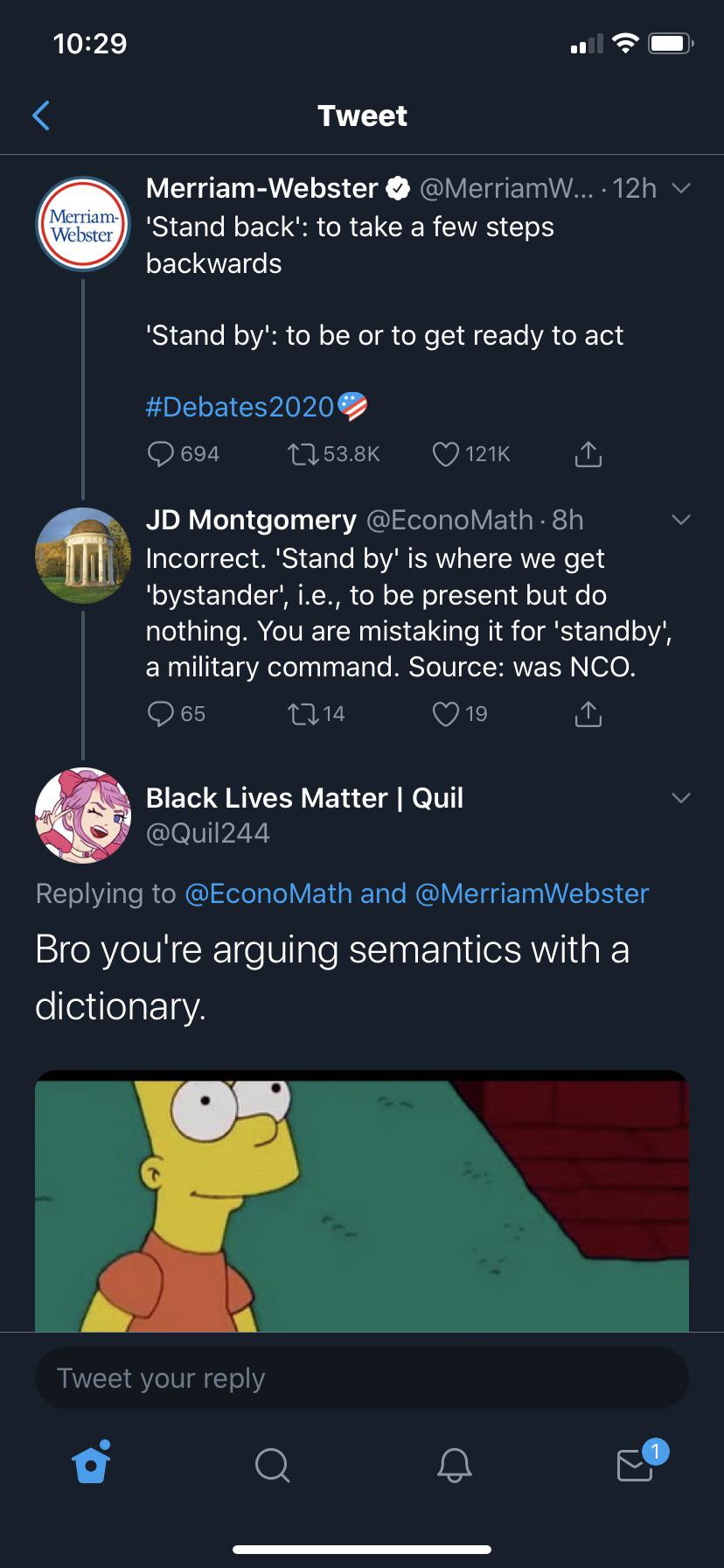Open Quil244's tweet options chevron
Viewport: 724px width, 1568px height.
(681, 797)
